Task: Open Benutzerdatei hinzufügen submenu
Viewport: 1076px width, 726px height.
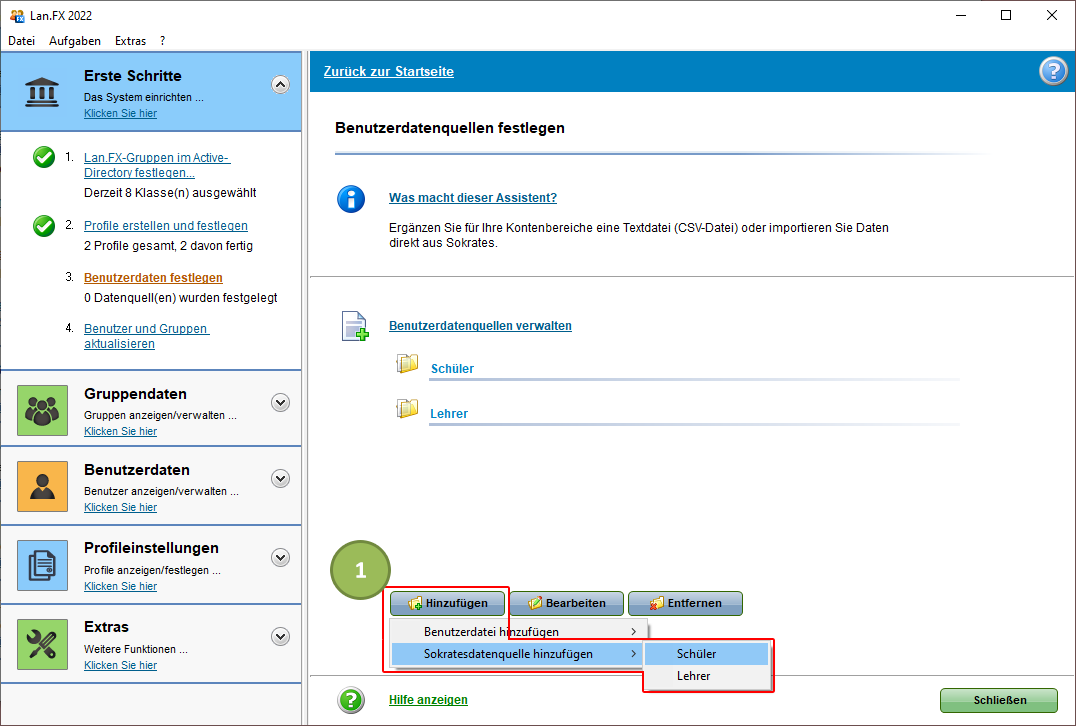Action: [518, 632]
